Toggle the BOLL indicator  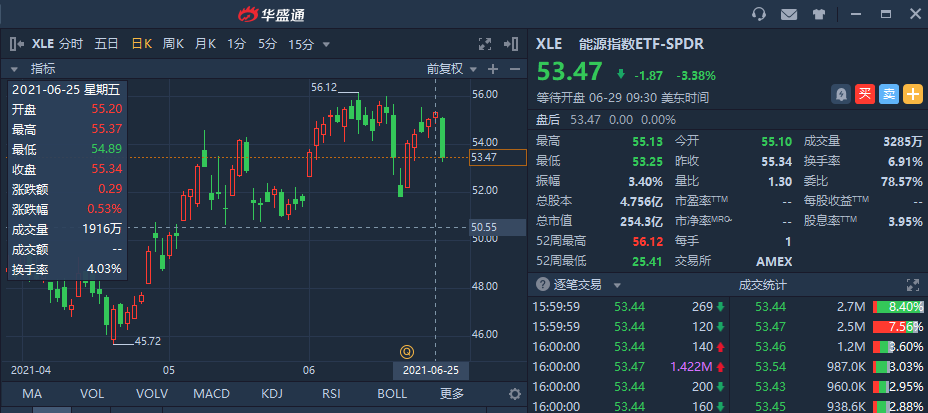click(x=392, y=394)
